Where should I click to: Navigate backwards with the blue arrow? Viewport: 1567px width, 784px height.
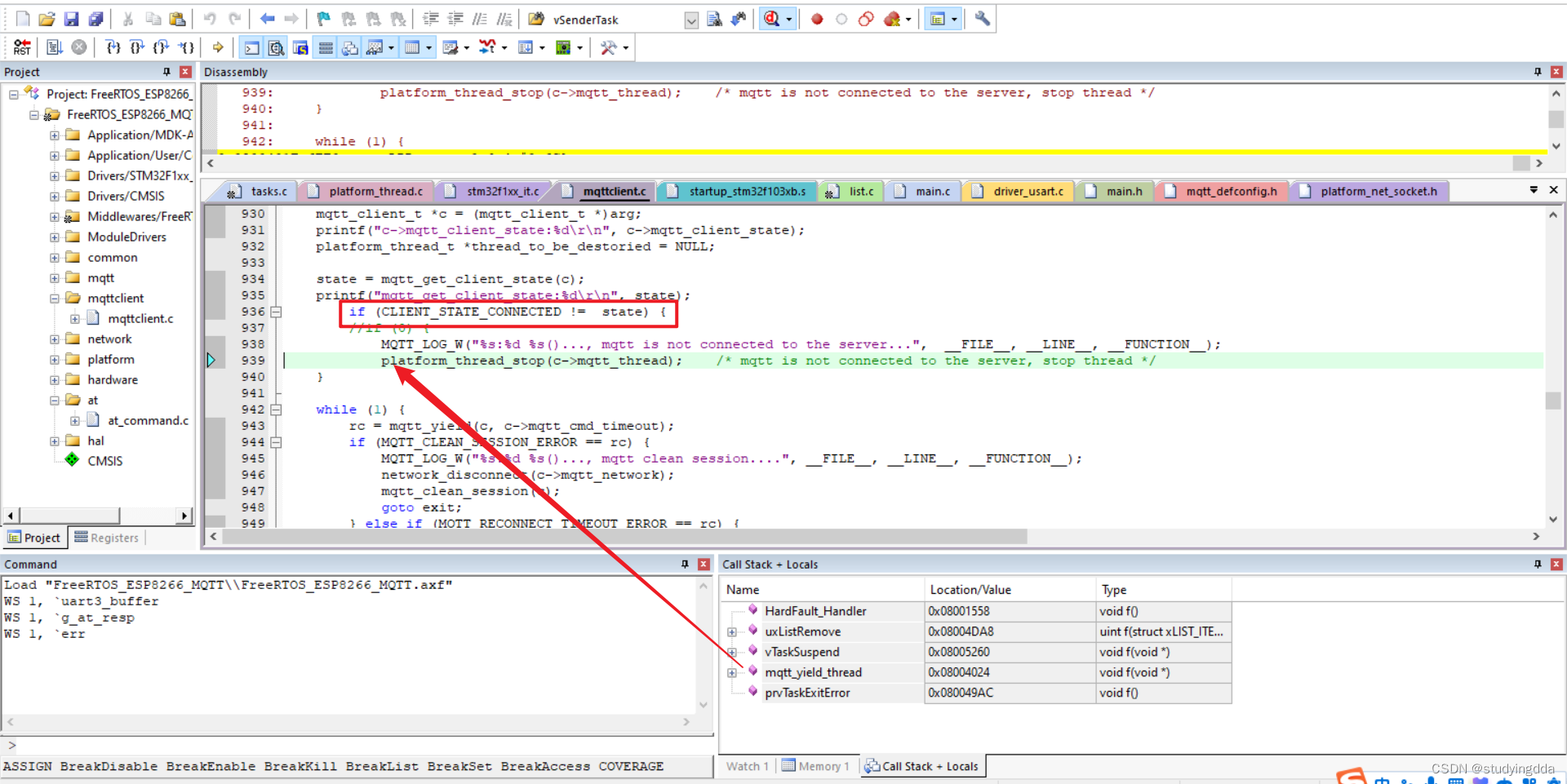(x=267, y=19)
